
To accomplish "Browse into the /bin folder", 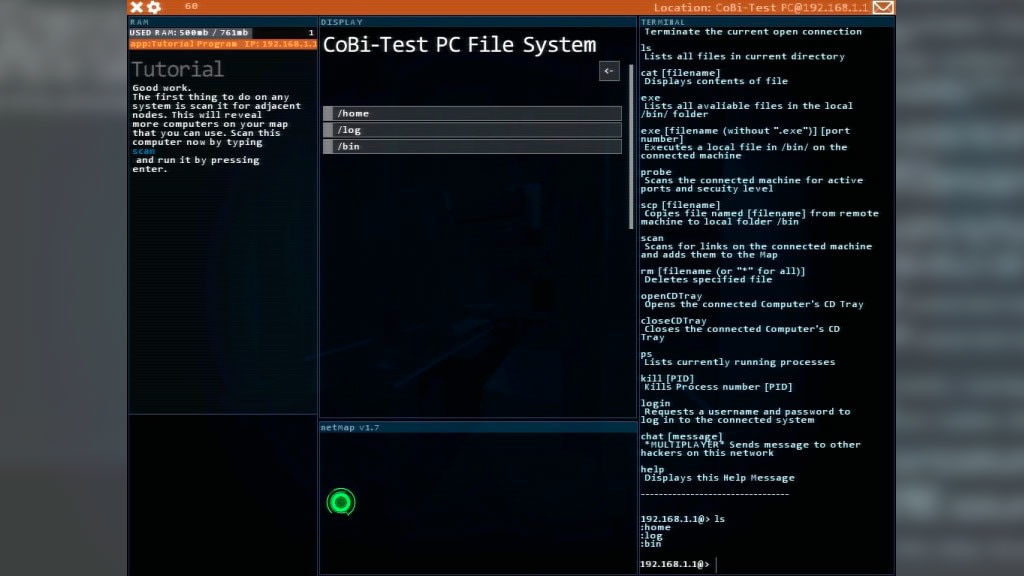I will (472, 147).
